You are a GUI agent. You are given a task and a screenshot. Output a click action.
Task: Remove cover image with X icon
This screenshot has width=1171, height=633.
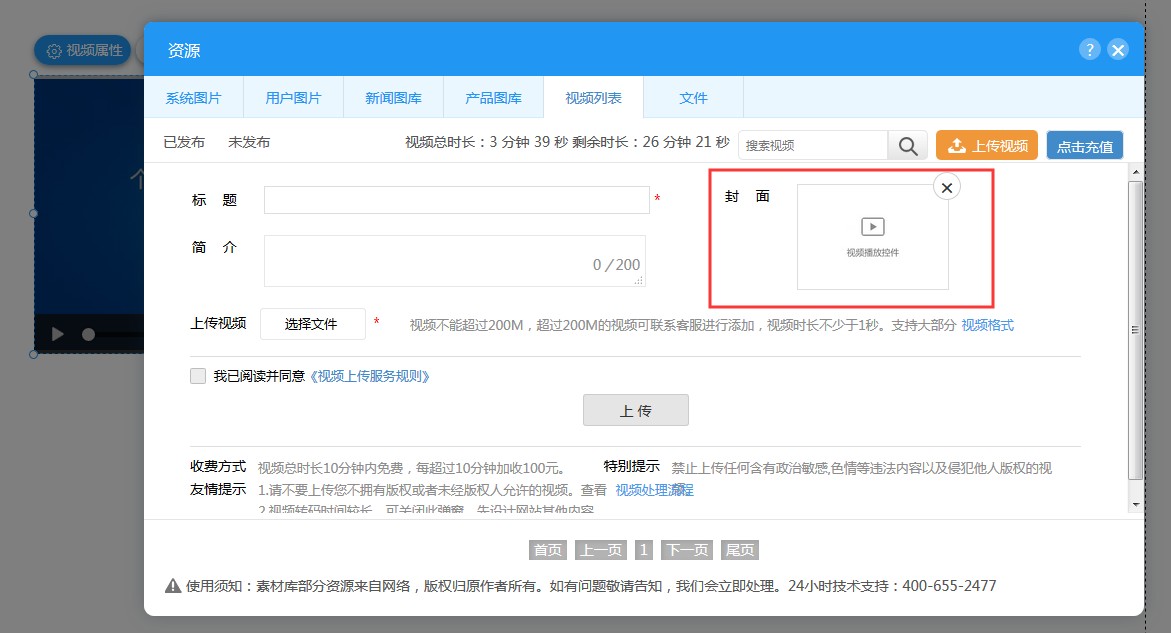click(946, 186)
